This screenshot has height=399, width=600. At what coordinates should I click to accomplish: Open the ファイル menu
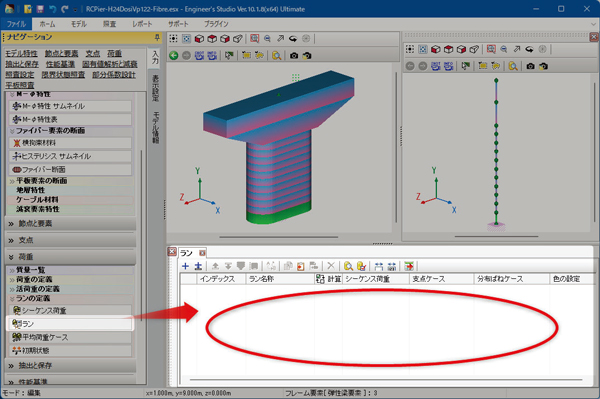click(x=16, y=24)
